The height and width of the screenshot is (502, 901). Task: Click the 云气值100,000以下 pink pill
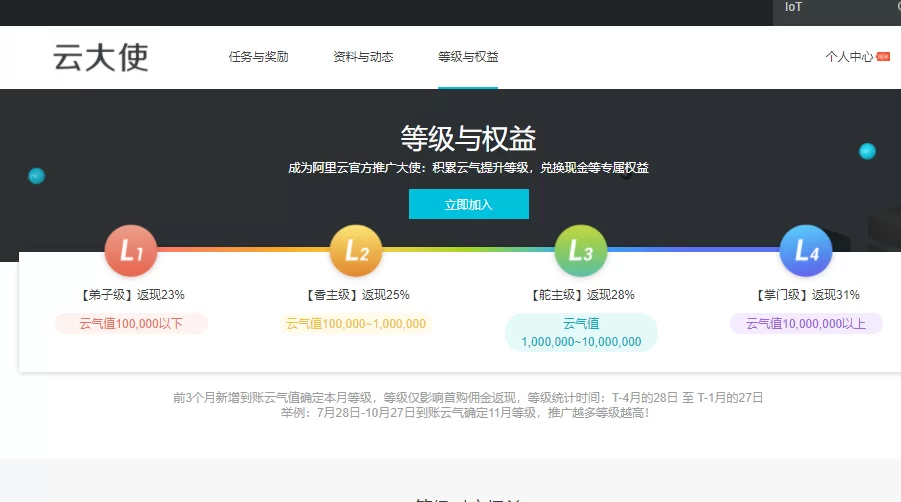pyautogui.click(x=131, y=324)
